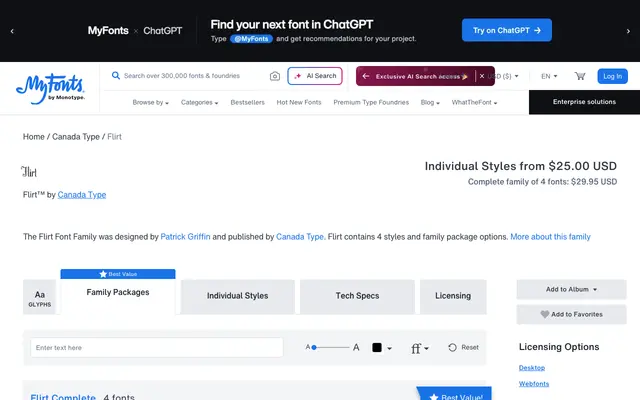Click back arrow in Exclusive AI Search banner
This screenshot has height=400, width=640.
coord(366,76)
